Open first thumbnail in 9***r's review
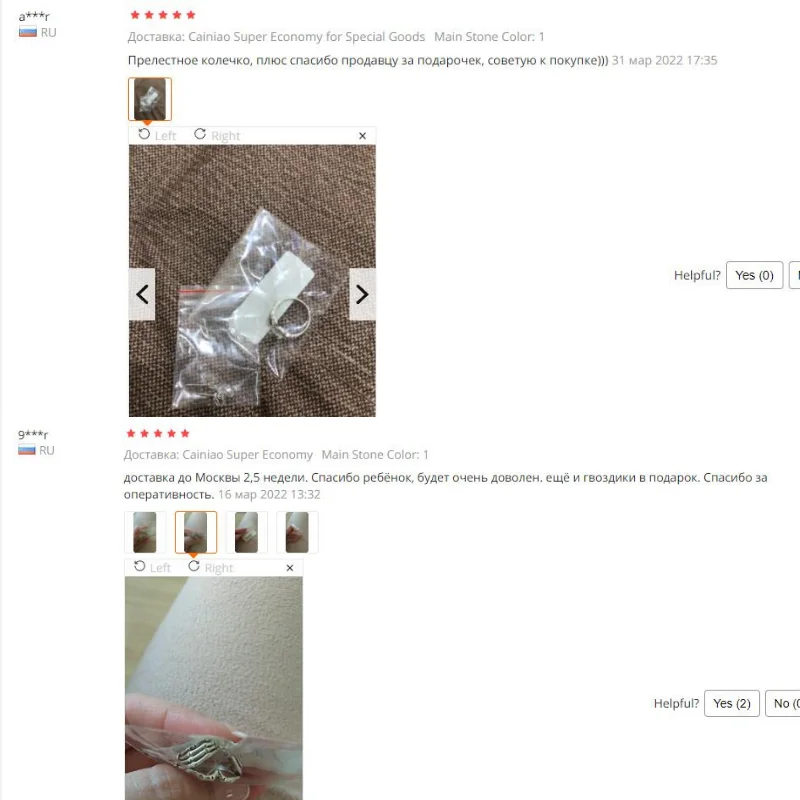Viewport: 800px width, 800px height. click(145, 532)
